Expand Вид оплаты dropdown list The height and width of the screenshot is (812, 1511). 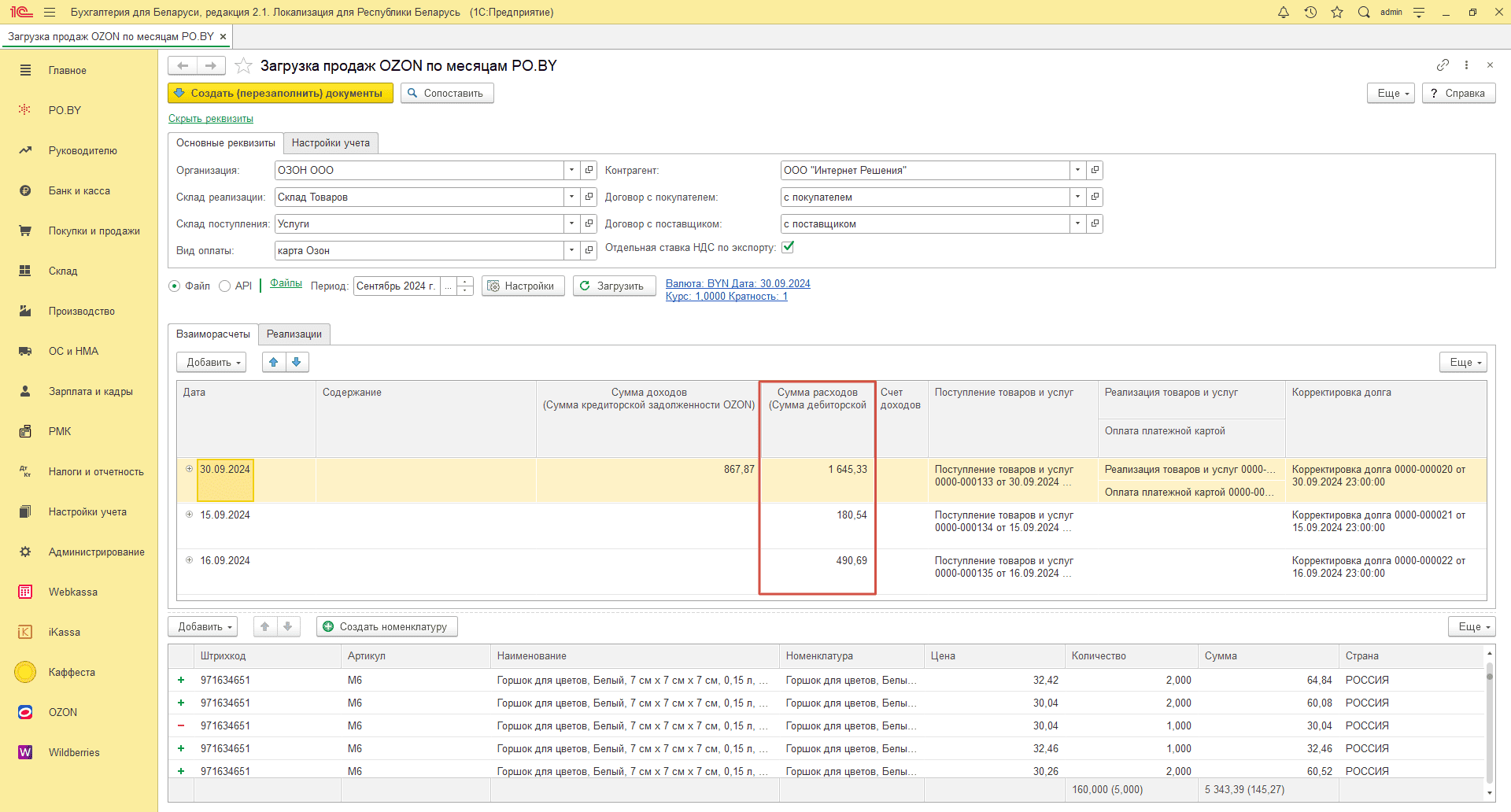572,250
